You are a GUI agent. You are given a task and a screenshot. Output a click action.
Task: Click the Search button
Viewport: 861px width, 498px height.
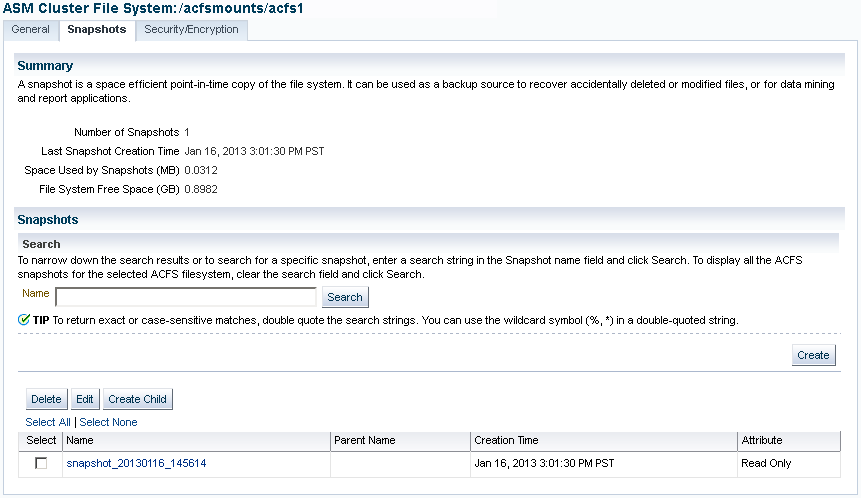tap(345, 297)
